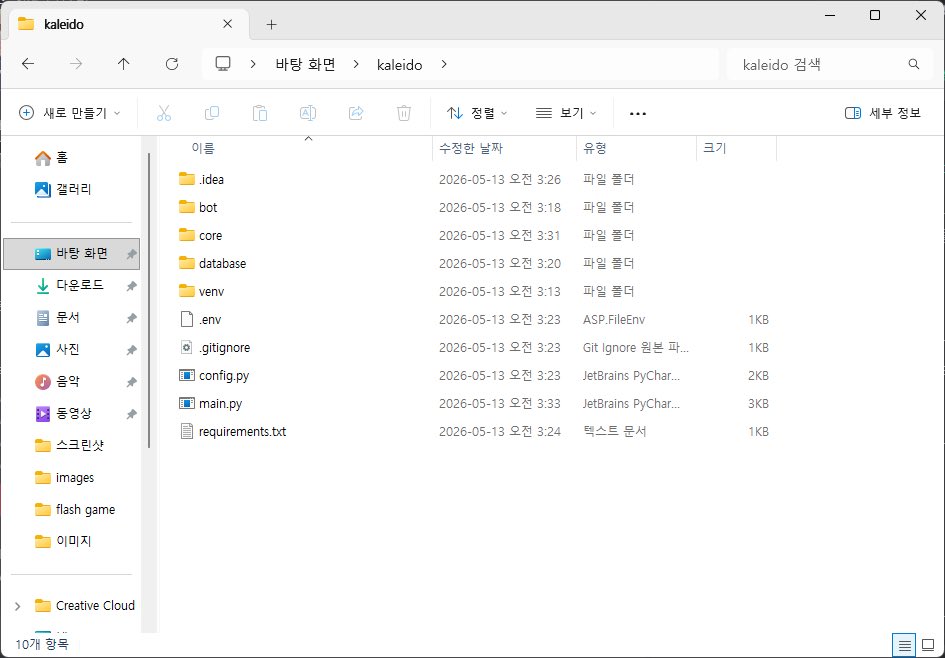Viewport: 945px width, 658px height.
Task: Switch to details view layout icon
Action: click(x=904, y=646)
